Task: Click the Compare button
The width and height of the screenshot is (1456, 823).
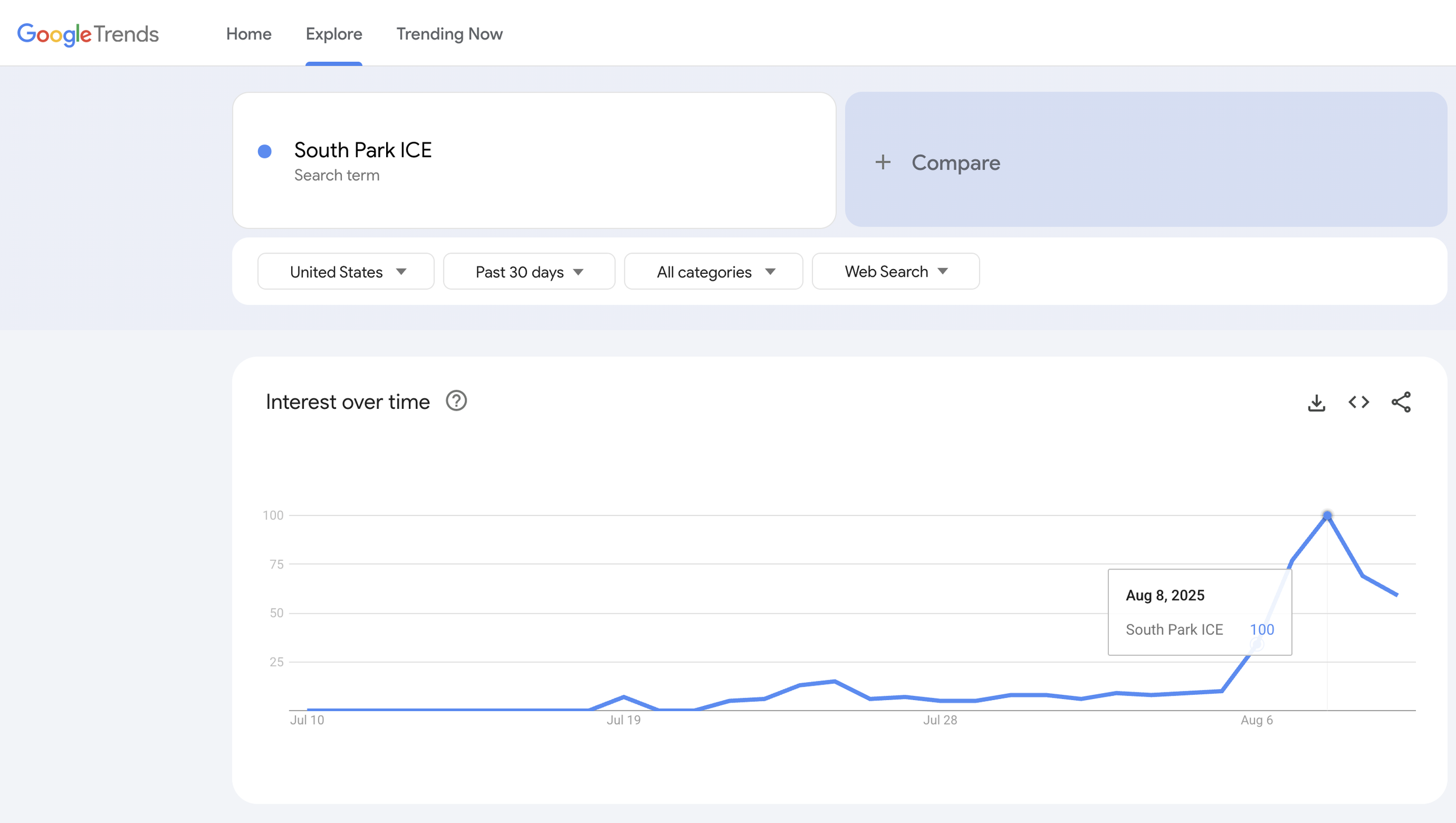Action: [x=955, y=163]
